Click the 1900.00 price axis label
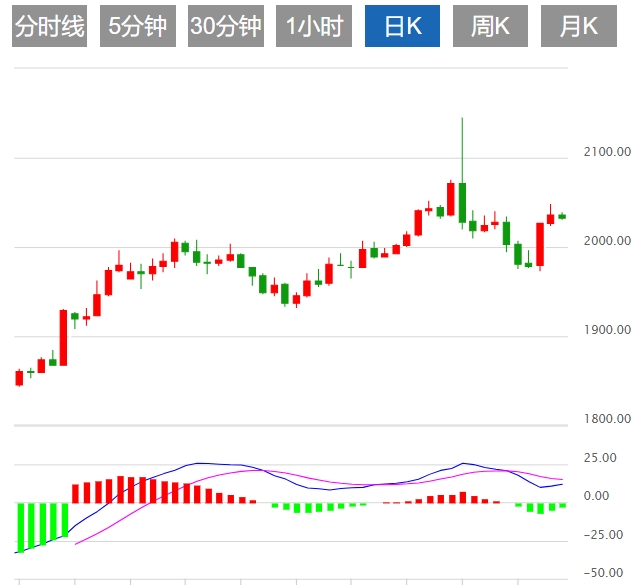This screenshot has width=633, height=585. tap(605, 330)
